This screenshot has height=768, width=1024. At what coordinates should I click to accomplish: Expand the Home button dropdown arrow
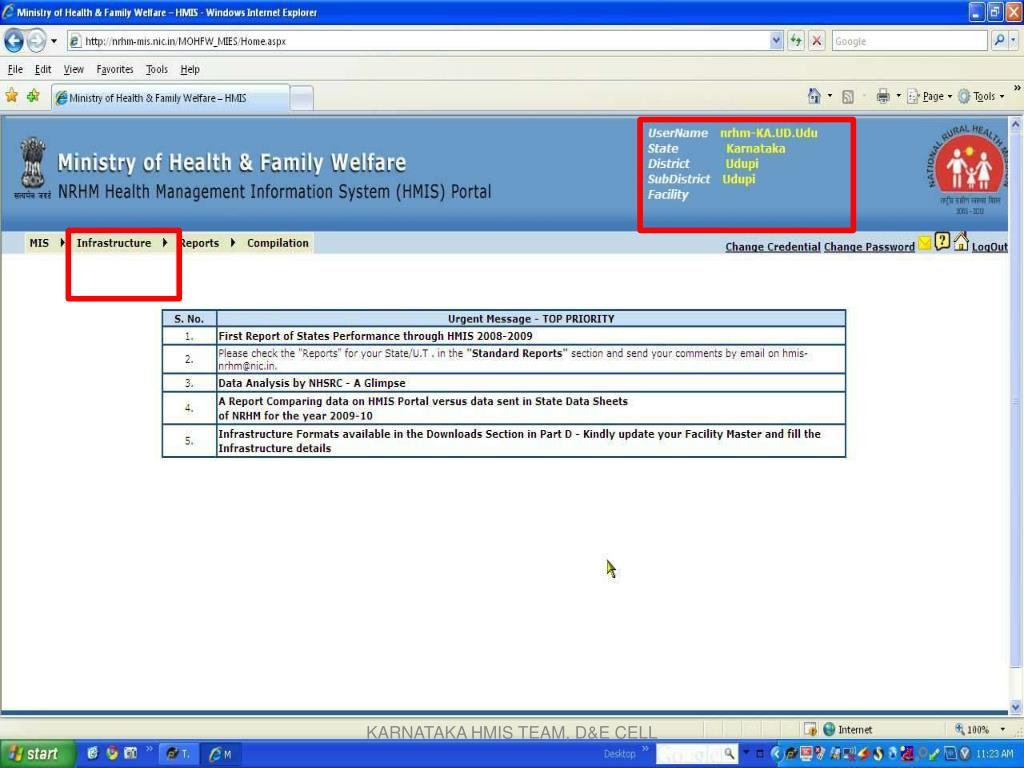[x=829, y=96]
